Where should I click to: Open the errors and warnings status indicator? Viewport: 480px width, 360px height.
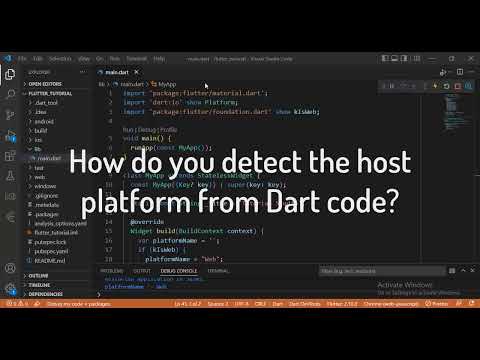click(17, 303)
